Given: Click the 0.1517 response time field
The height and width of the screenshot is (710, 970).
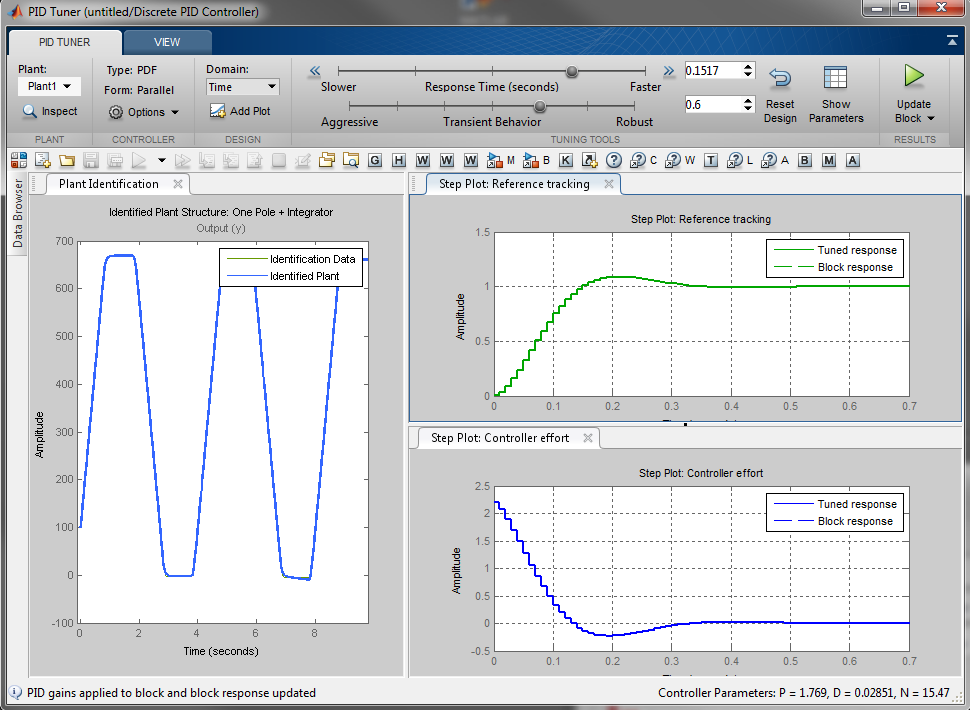Looking at the screenshot, I should (x=711, y=71).
